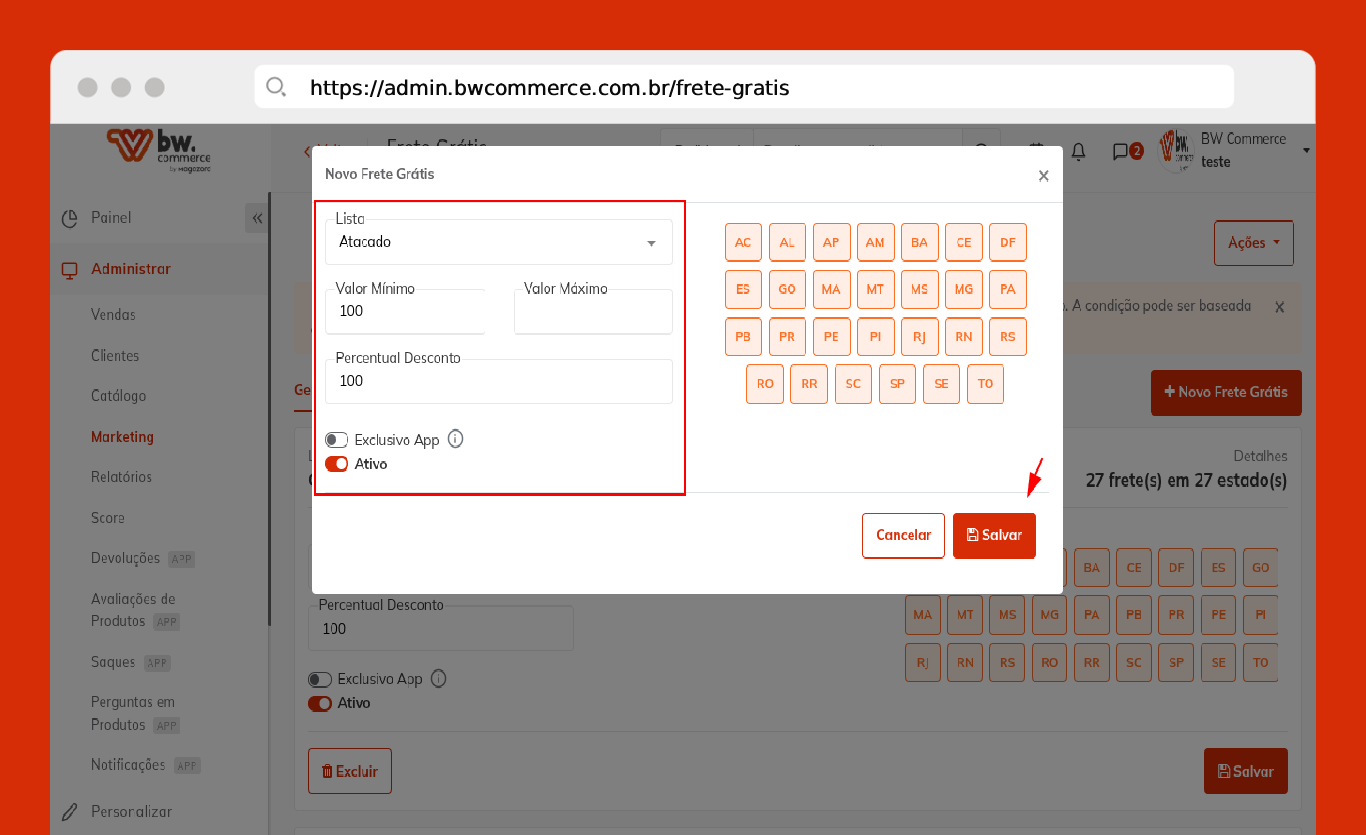Viewport: 1366px width, 835px height.
Task: Turn off the Ativo toggle in modal
Action: (337, 464)
